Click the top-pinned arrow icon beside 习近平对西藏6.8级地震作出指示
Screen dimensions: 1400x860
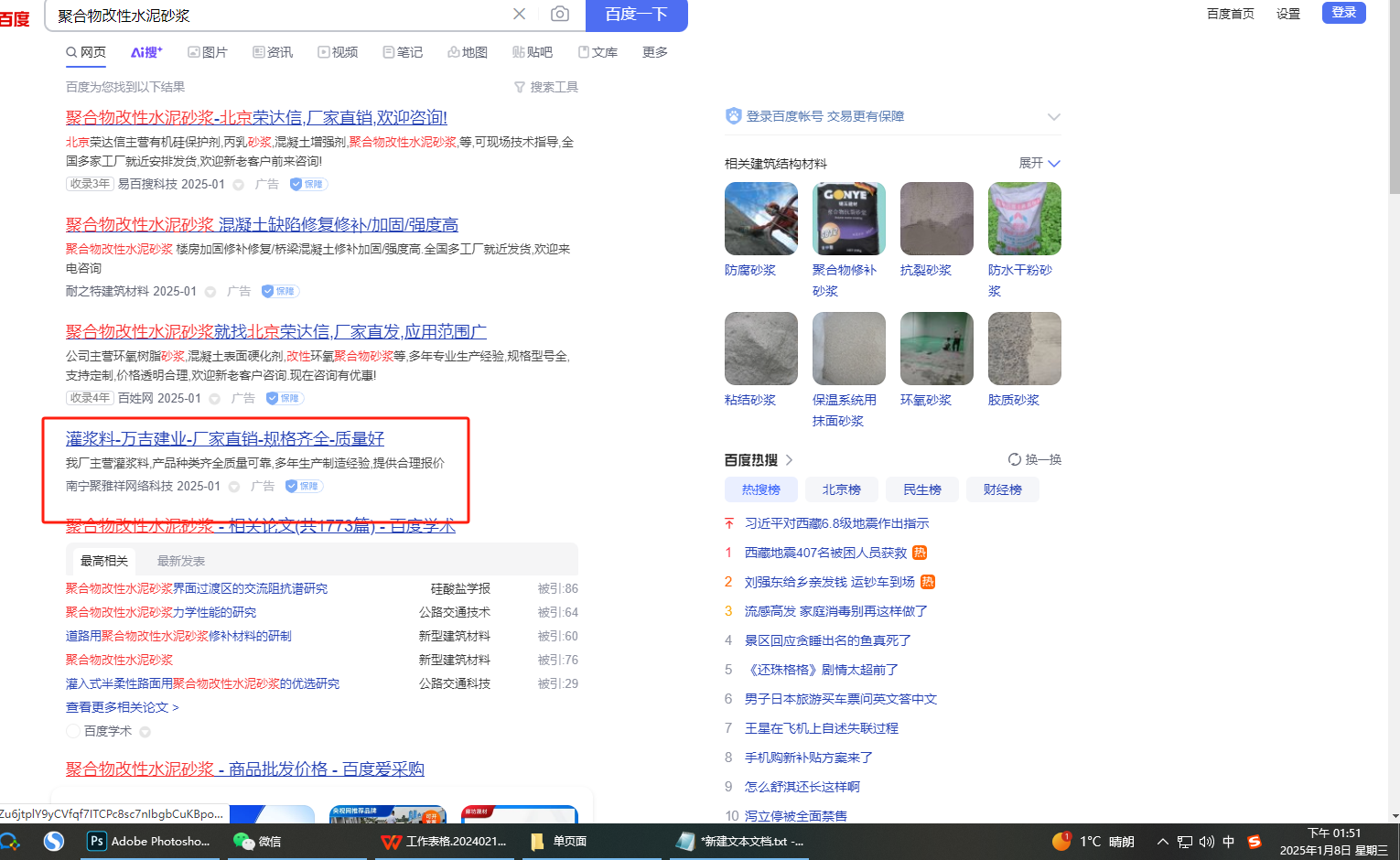pos(729,523)
